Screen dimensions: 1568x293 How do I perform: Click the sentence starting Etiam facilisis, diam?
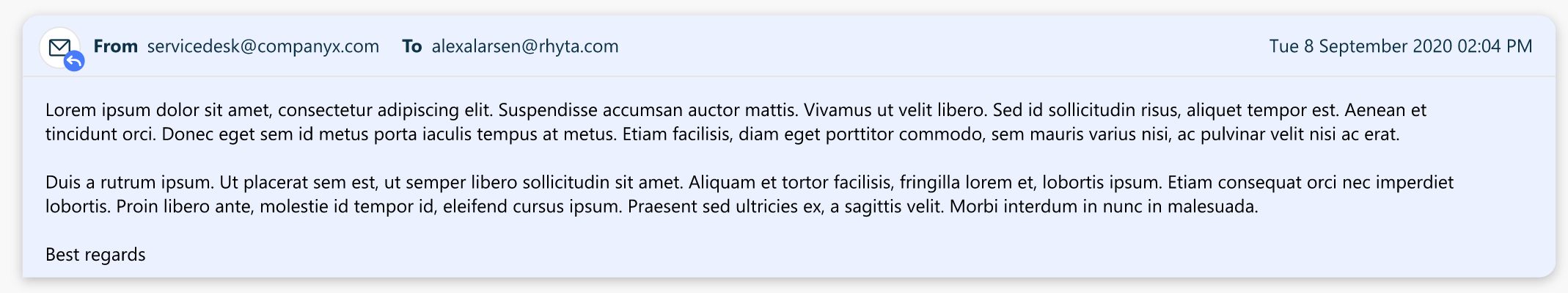tap(1011, 134)
